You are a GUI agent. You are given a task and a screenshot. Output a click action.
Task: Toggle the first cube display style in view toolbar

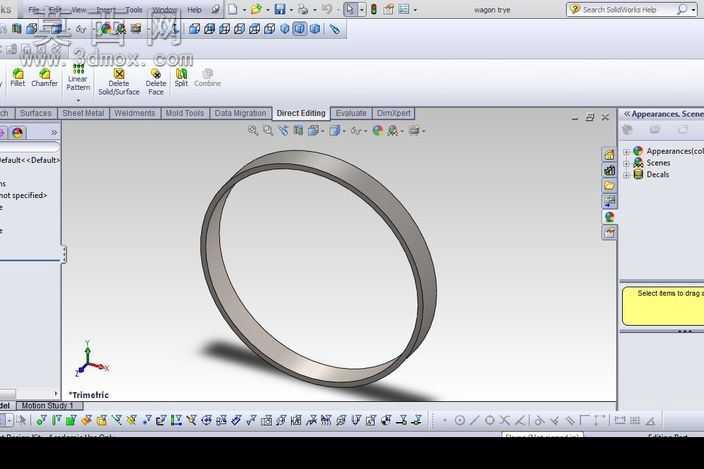pyautogui.click(x=194, y=29)
